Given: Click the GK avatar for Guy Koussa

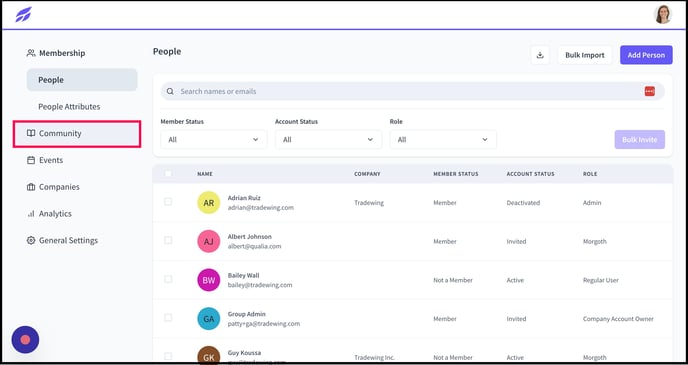Looking at the screenshot, I should (x=208, y=355).
